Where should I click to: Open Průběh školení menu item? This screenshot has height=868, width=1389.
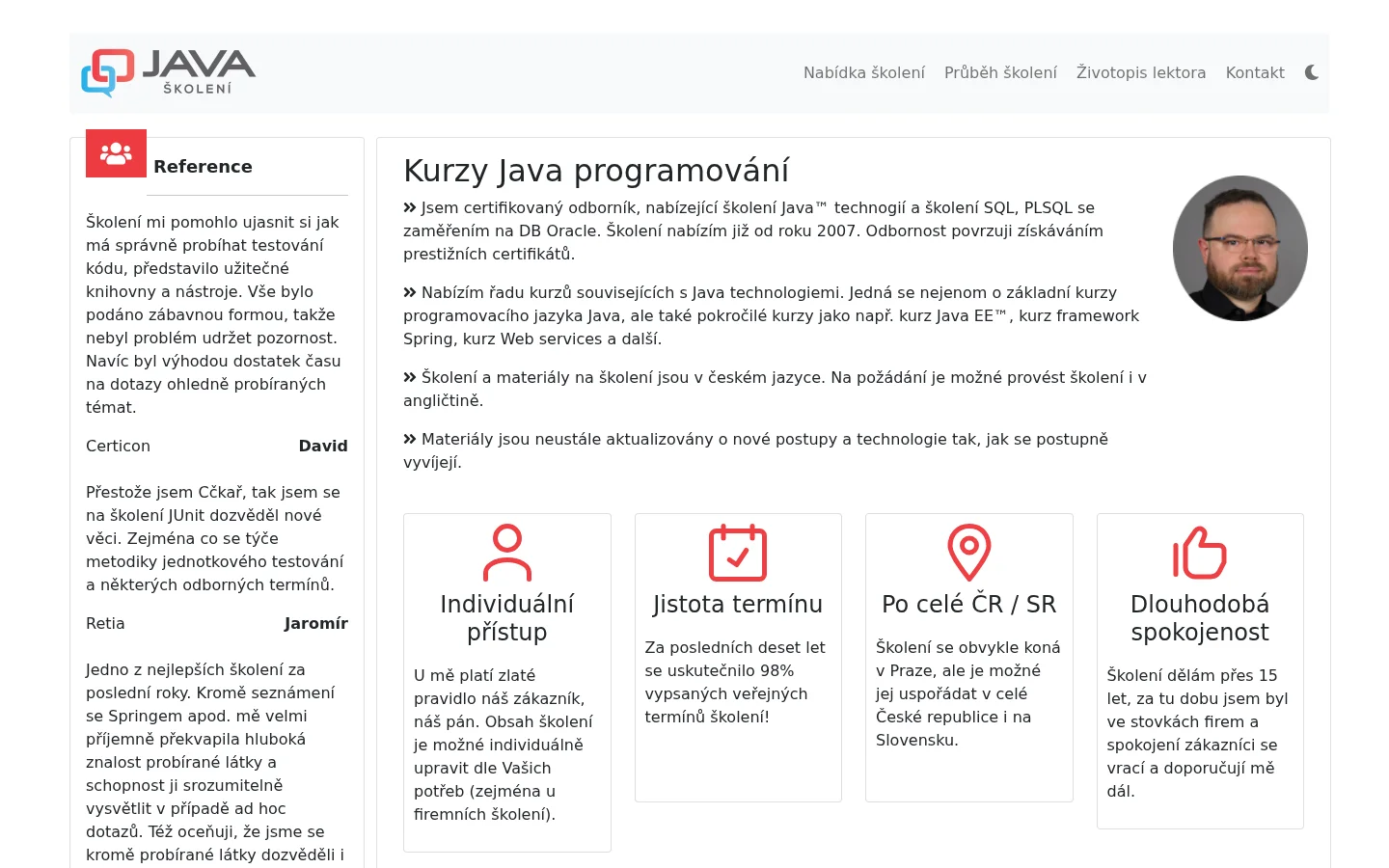pos(1000,72)
